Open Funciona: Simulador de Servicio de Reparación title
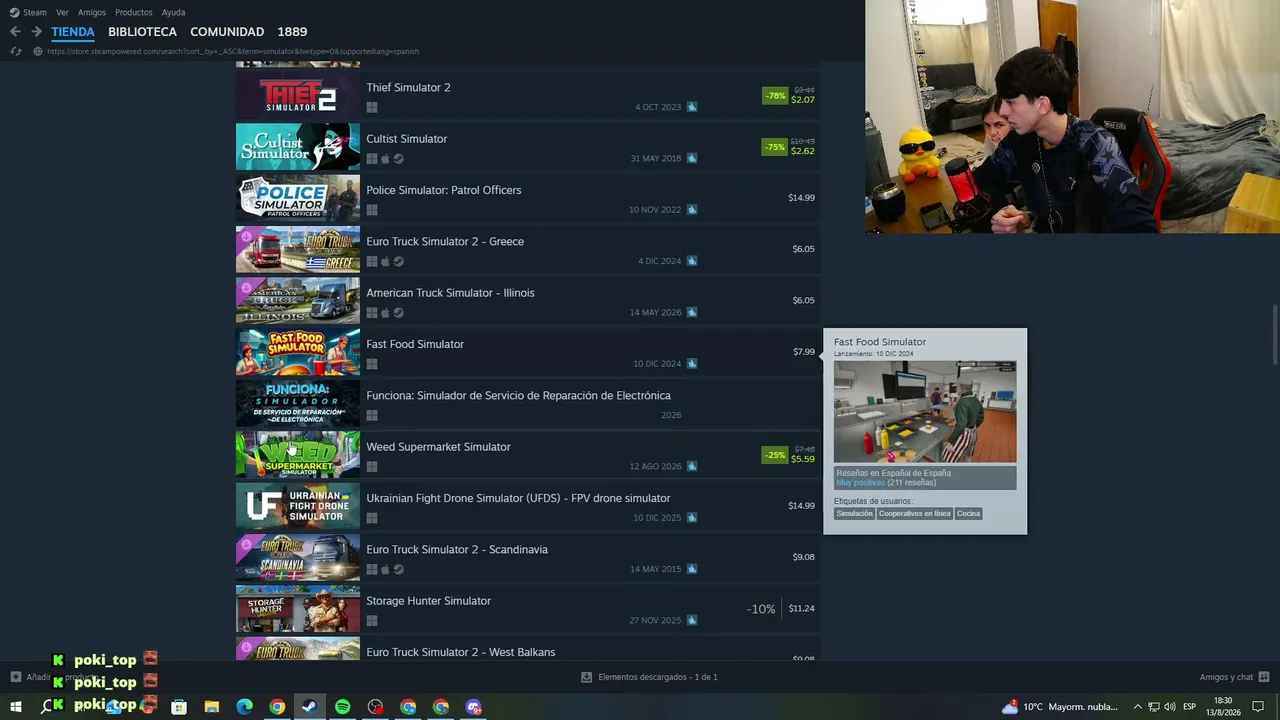This screenshot has width=1280, height=720. click(518, 396)
